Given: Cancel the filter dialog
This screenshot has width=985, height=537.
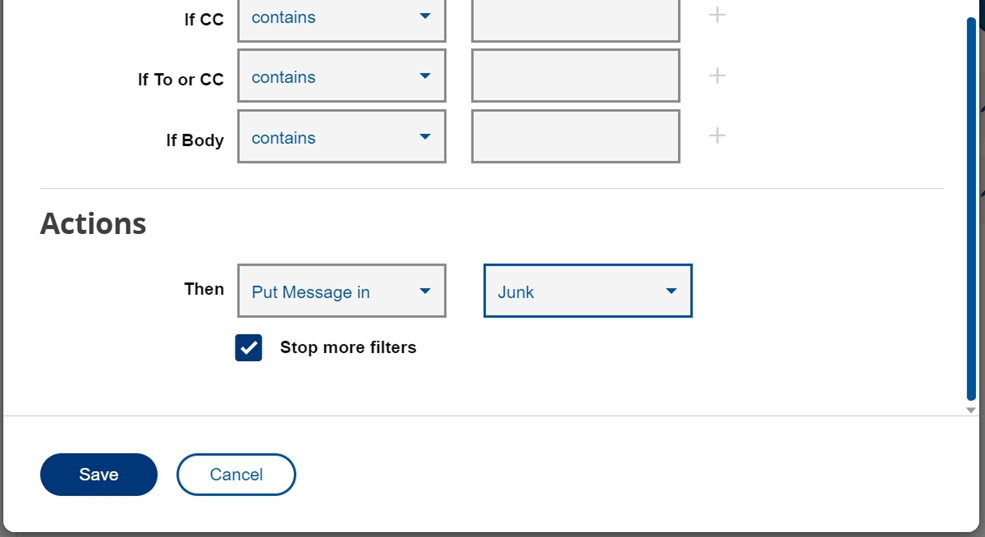Looking at the screenshot, I should 236,475.
